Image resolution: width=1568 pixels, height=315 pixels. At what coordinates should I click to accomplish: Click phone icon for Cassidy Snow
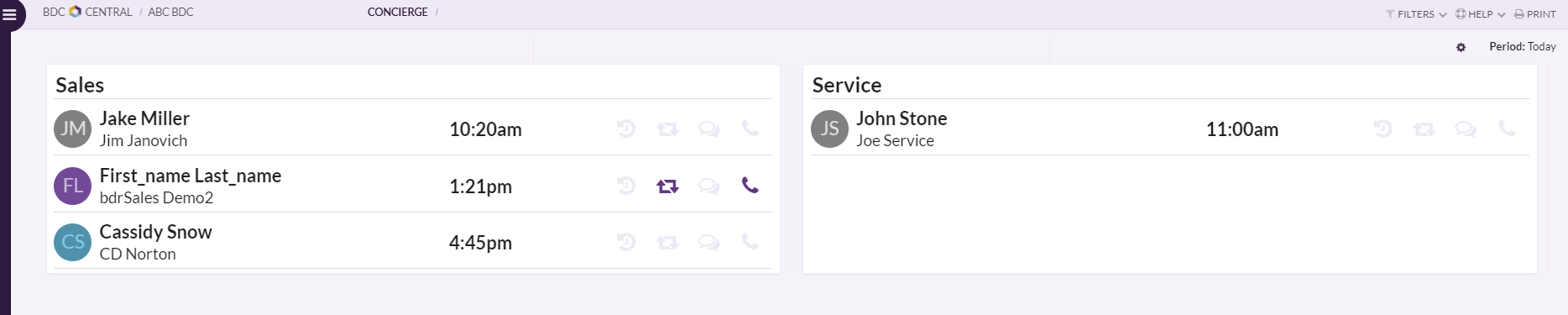(x=750, y=242)
